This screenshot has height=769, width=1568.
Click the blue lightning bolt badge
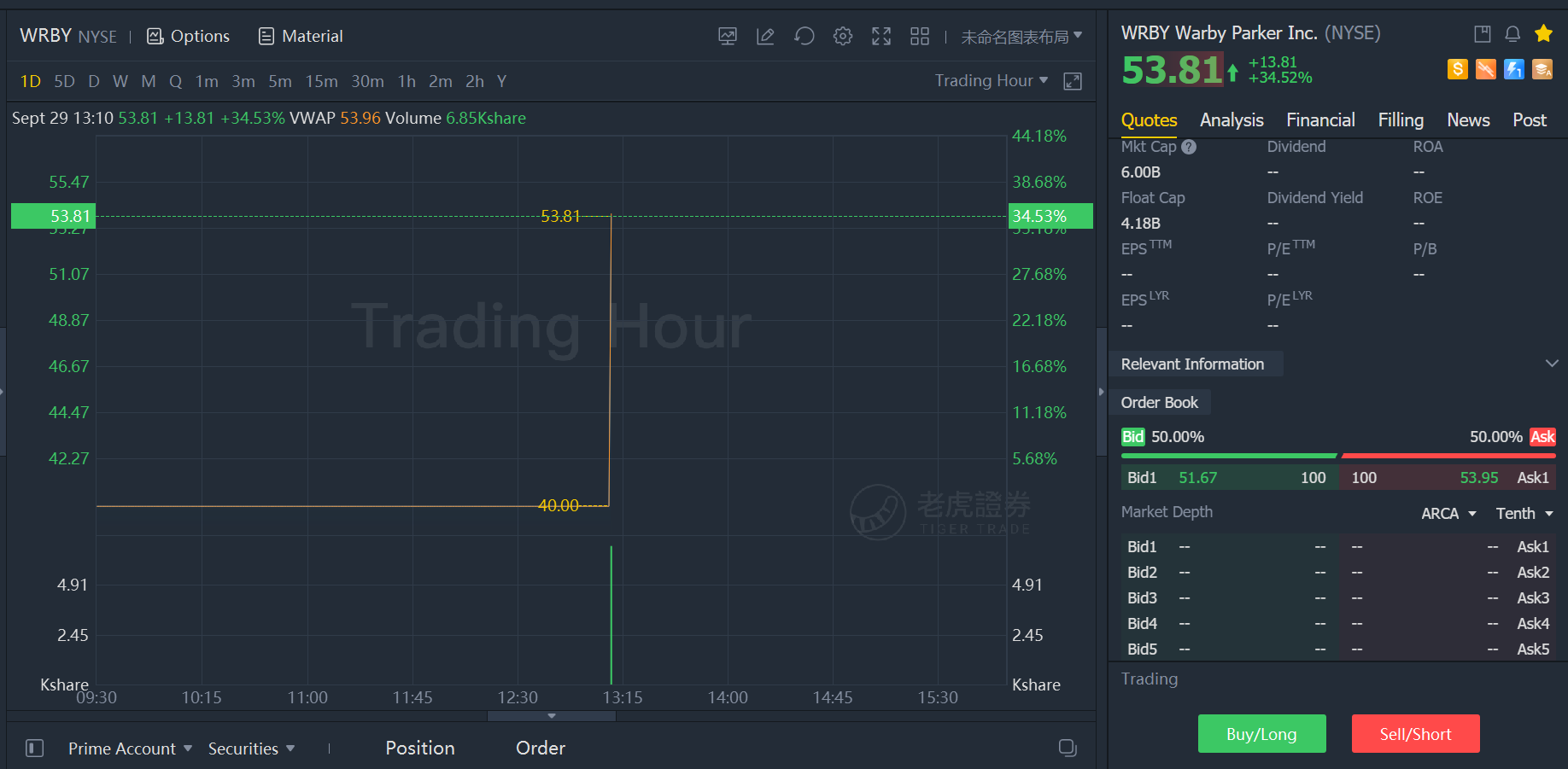(1514, 69)
